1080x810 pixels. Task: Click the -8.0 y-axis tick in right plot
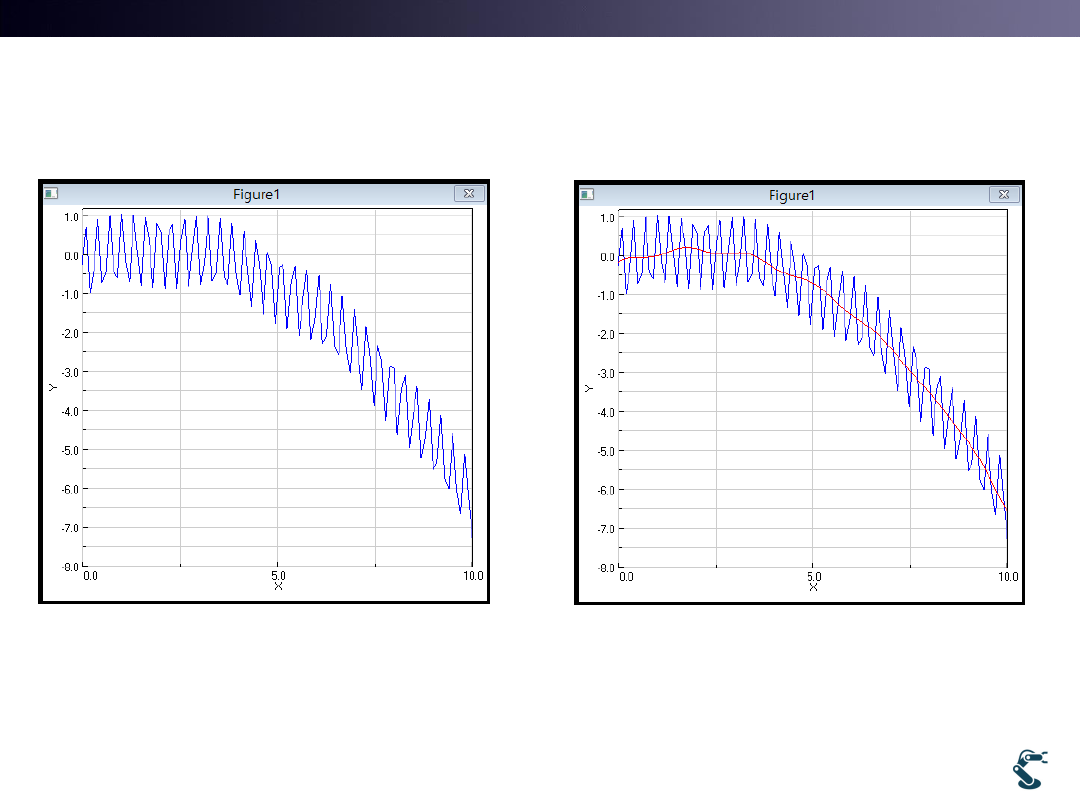[607, 567]
